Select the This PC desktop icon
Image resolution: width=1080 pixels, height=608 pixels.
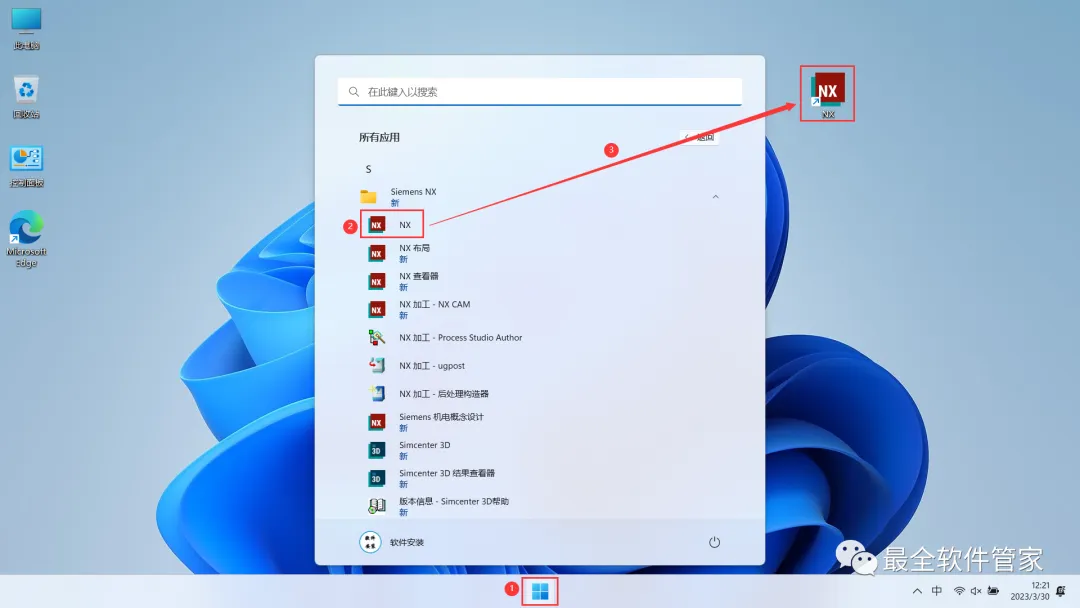(x=26, y=29)
